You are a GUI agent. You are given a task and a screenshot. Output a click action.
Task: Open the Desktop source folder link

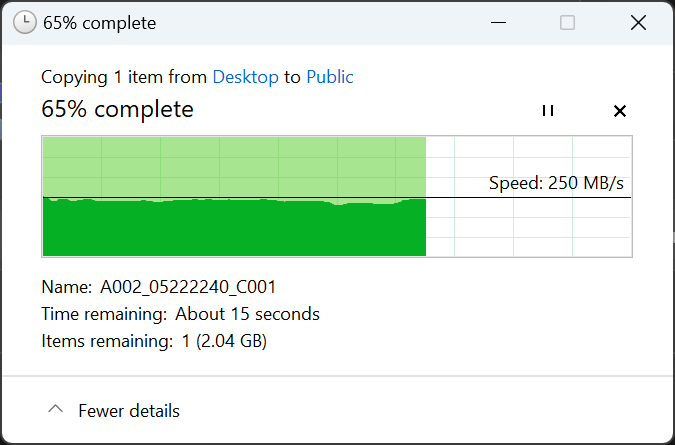click(x=245, y=77)
